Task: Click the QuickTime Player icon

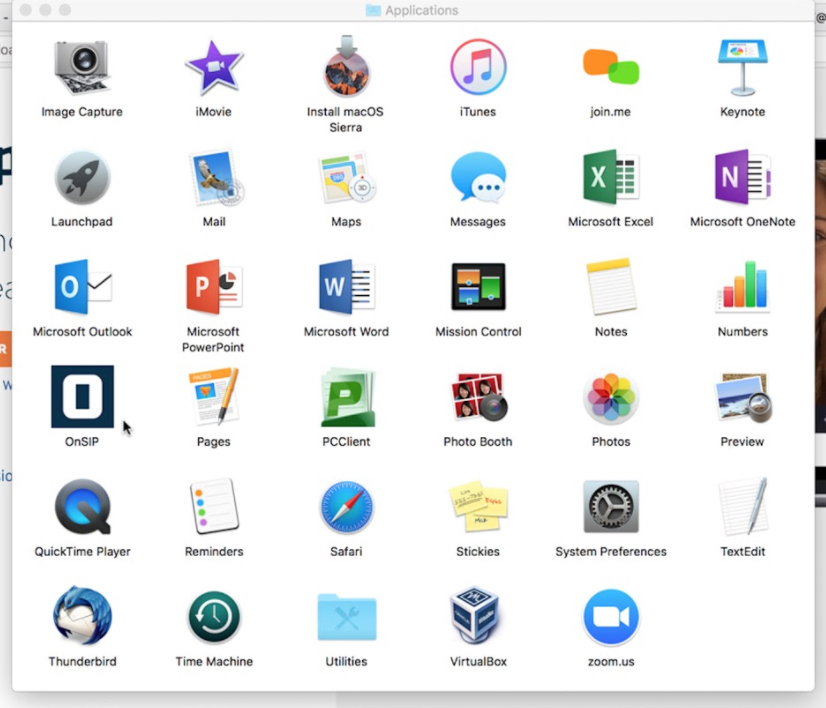Action: (83, 507)
